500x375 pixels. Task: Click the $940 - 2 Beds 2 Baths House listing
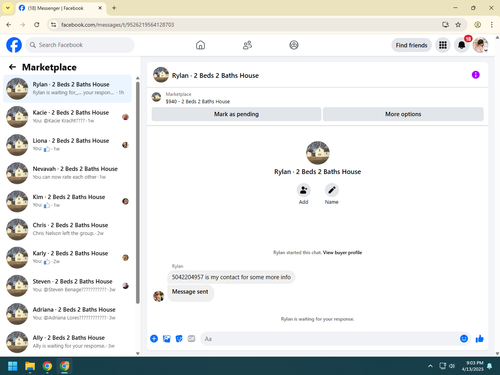[x=198, y=101]
